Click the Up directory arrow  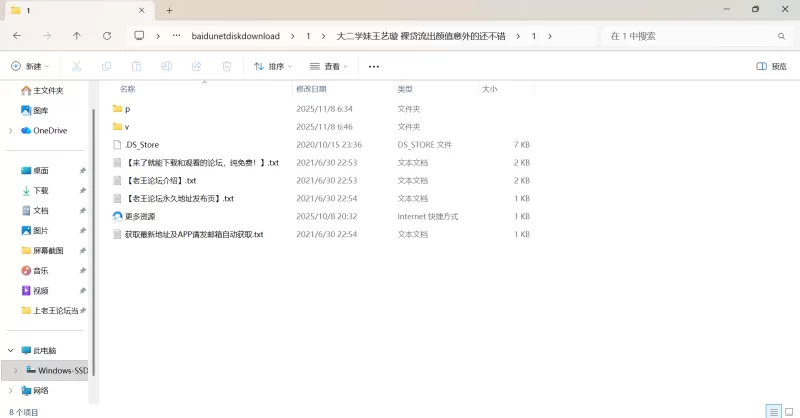click(x=77, y=36)
